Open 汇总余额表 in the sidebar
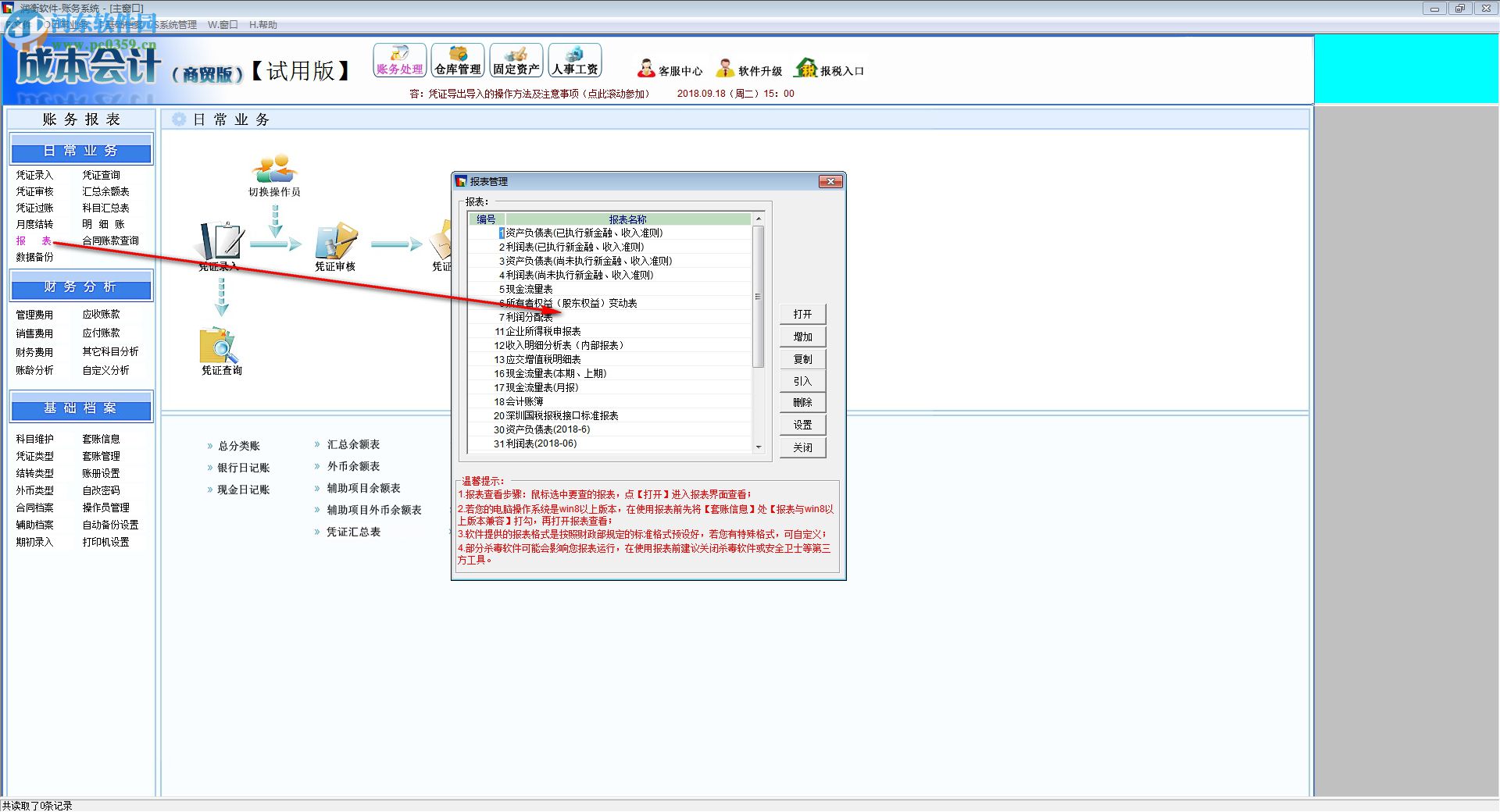Screen dimensions: 1500x812 tap(106, 191)
